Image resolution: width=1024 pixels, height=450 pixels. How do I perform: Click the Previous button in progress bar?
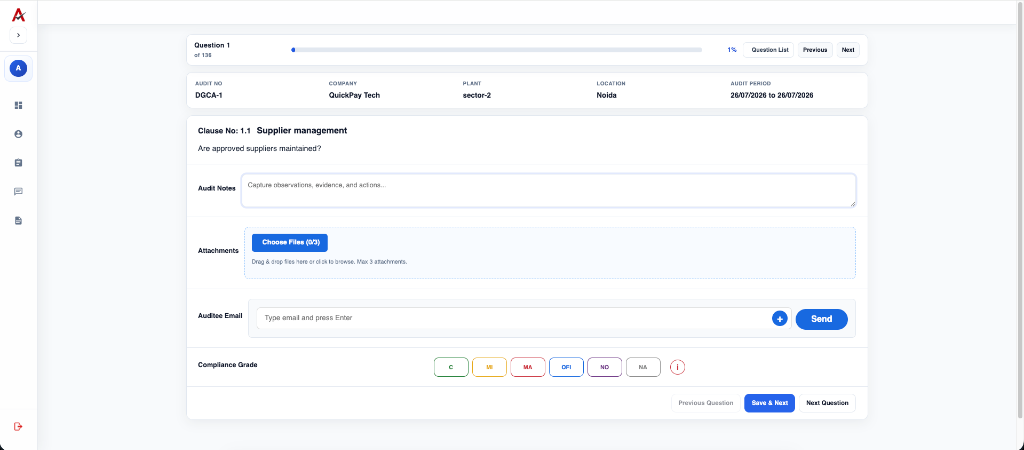tap(815, 50)
